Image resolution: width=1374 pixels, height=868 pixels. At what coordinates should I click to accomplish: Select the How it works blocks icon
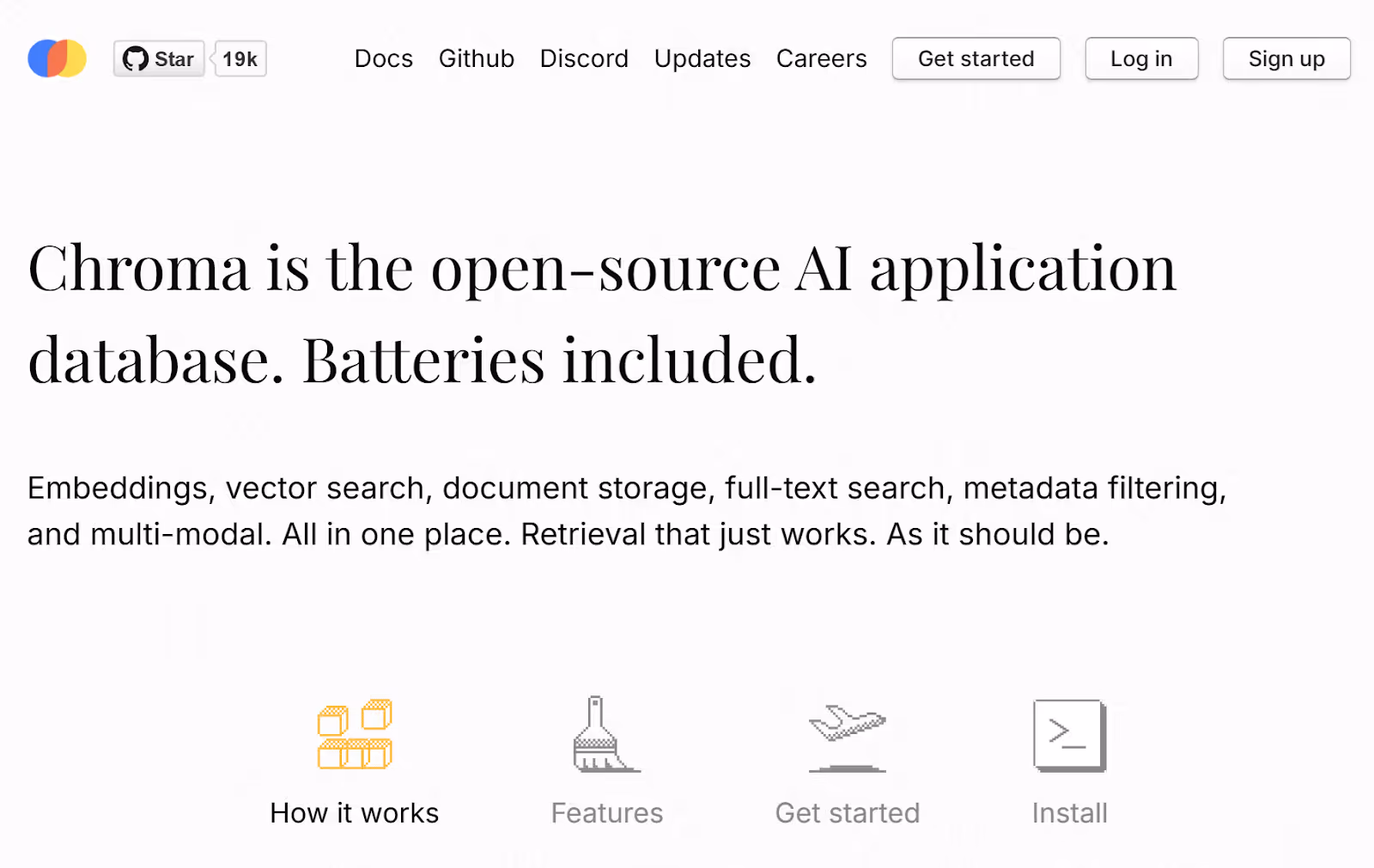(x=355, y=735)
